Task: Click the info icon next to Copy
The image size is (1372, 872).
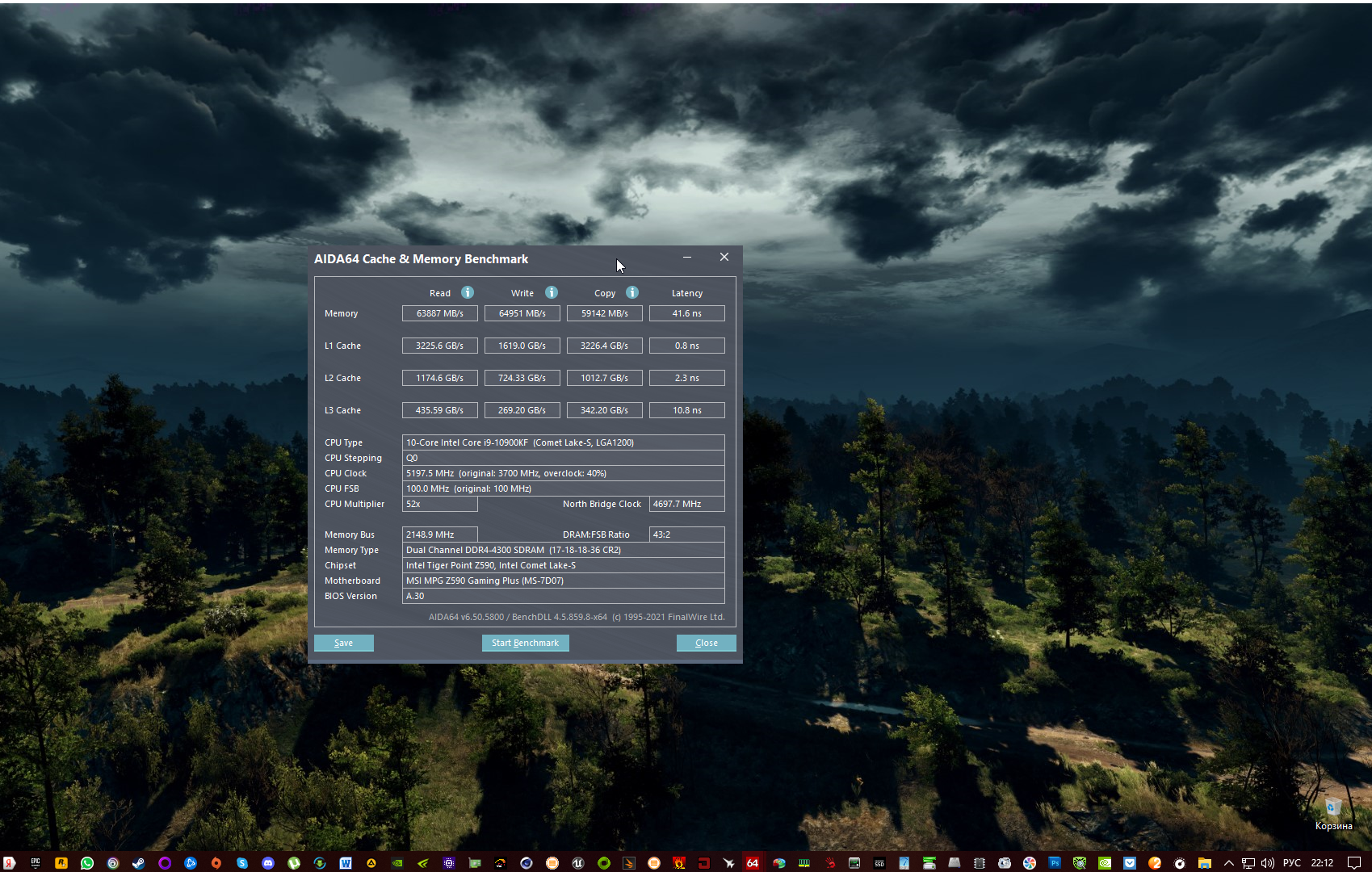Action: coord(632,292)
